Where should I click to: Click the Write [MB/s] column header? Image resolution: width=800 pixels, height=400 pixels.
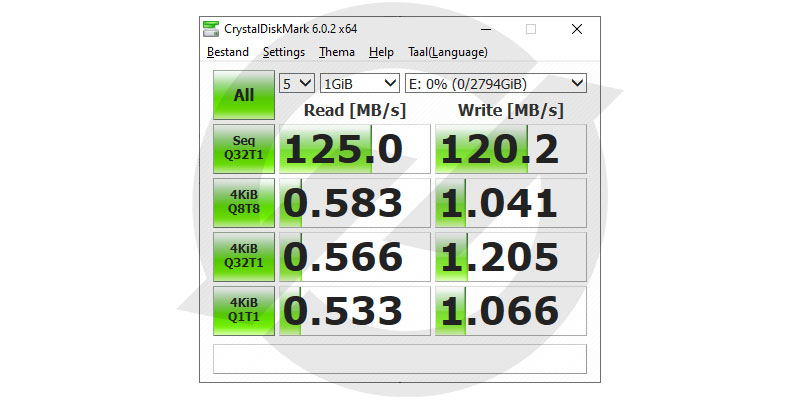[x=511, y=110]
